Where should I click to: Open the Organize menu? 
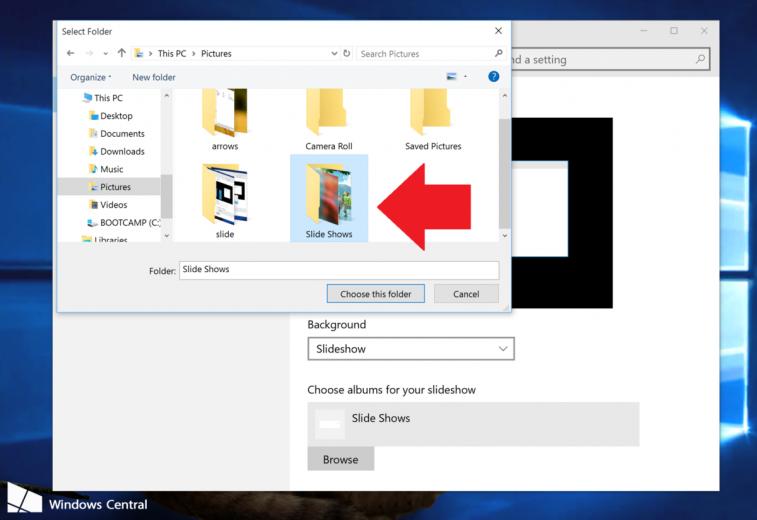coord(90,77)
